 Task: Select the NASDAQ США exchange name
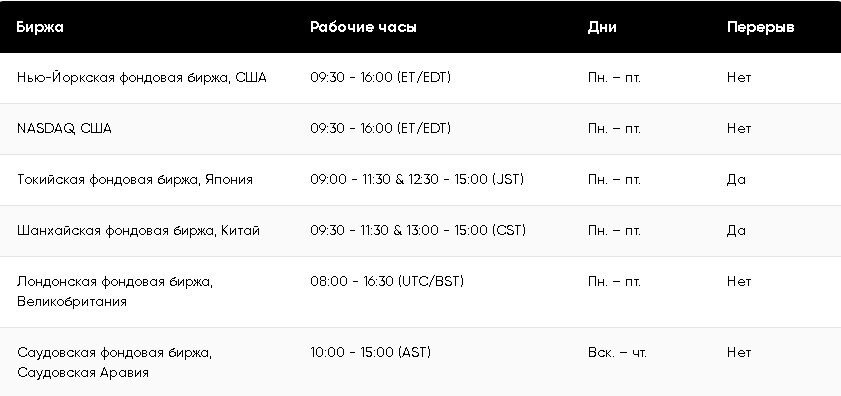click(64, 129)
